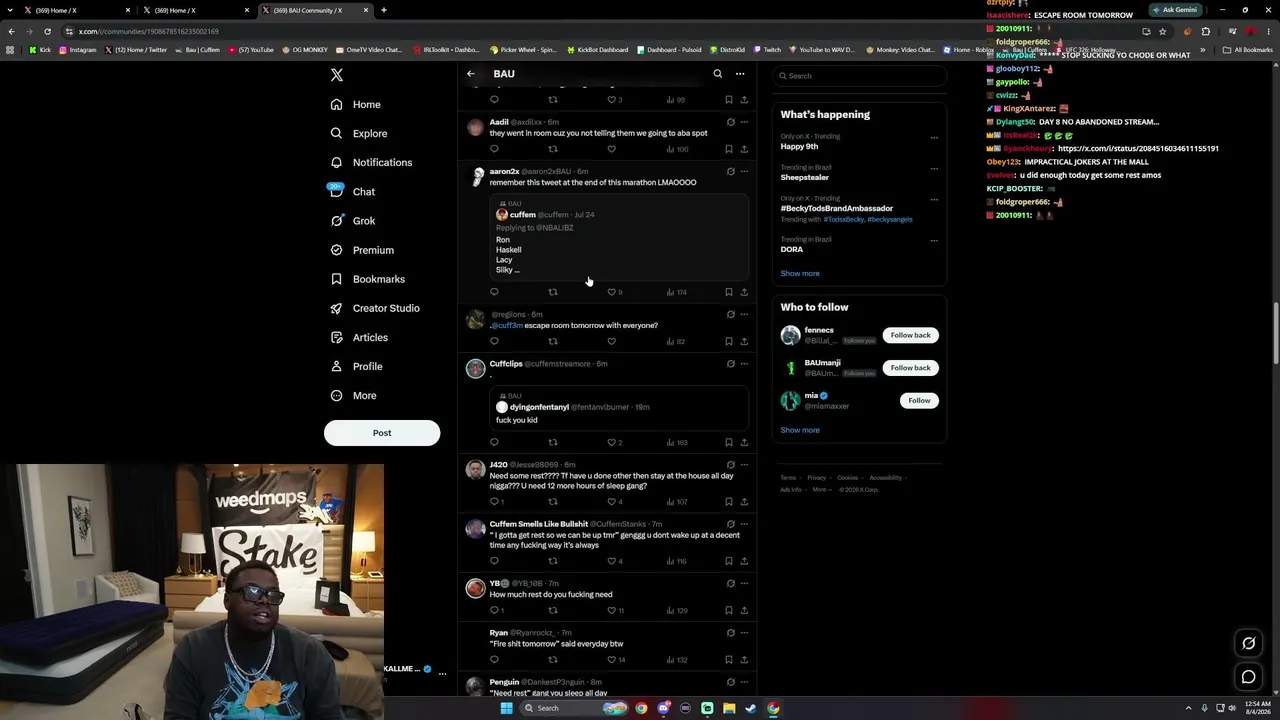The image size is (1280, 720).
Task: Bookmark this page with the star icon
Action: tap(1162, 31)
